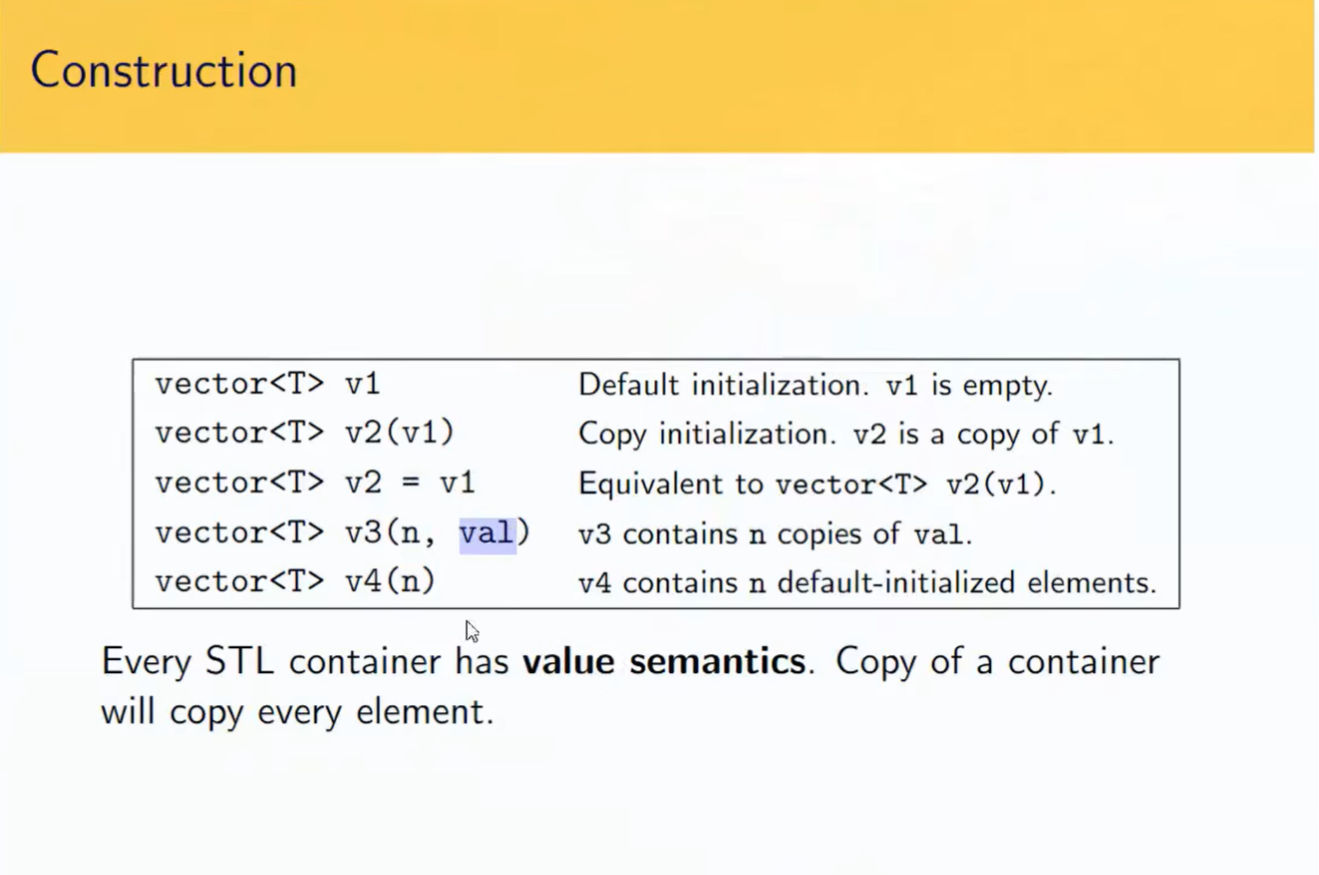Select the "vector<T> v4(n)" code line
The image size is (1319, 875).
(x=295, y=581)
